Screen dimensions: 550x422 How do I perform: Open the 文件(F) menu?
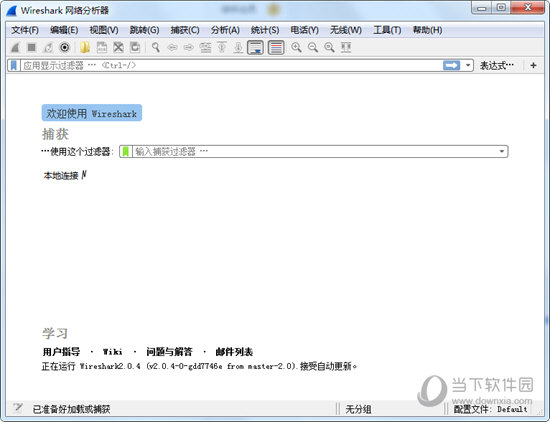click(25, 30)
